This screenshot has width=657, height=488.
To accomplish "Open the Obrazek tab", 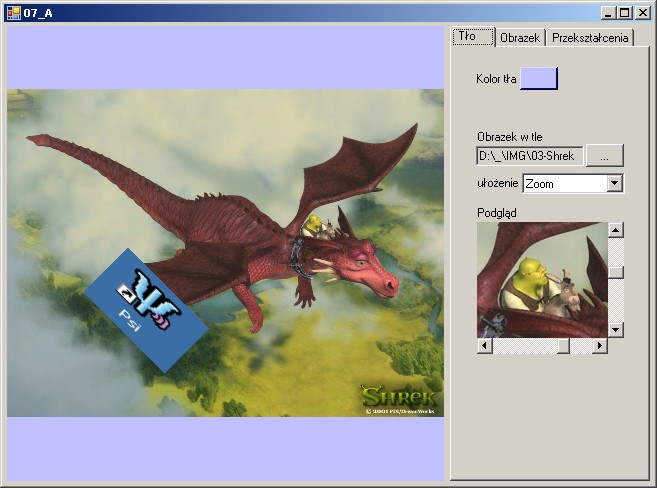I will 520,38.
